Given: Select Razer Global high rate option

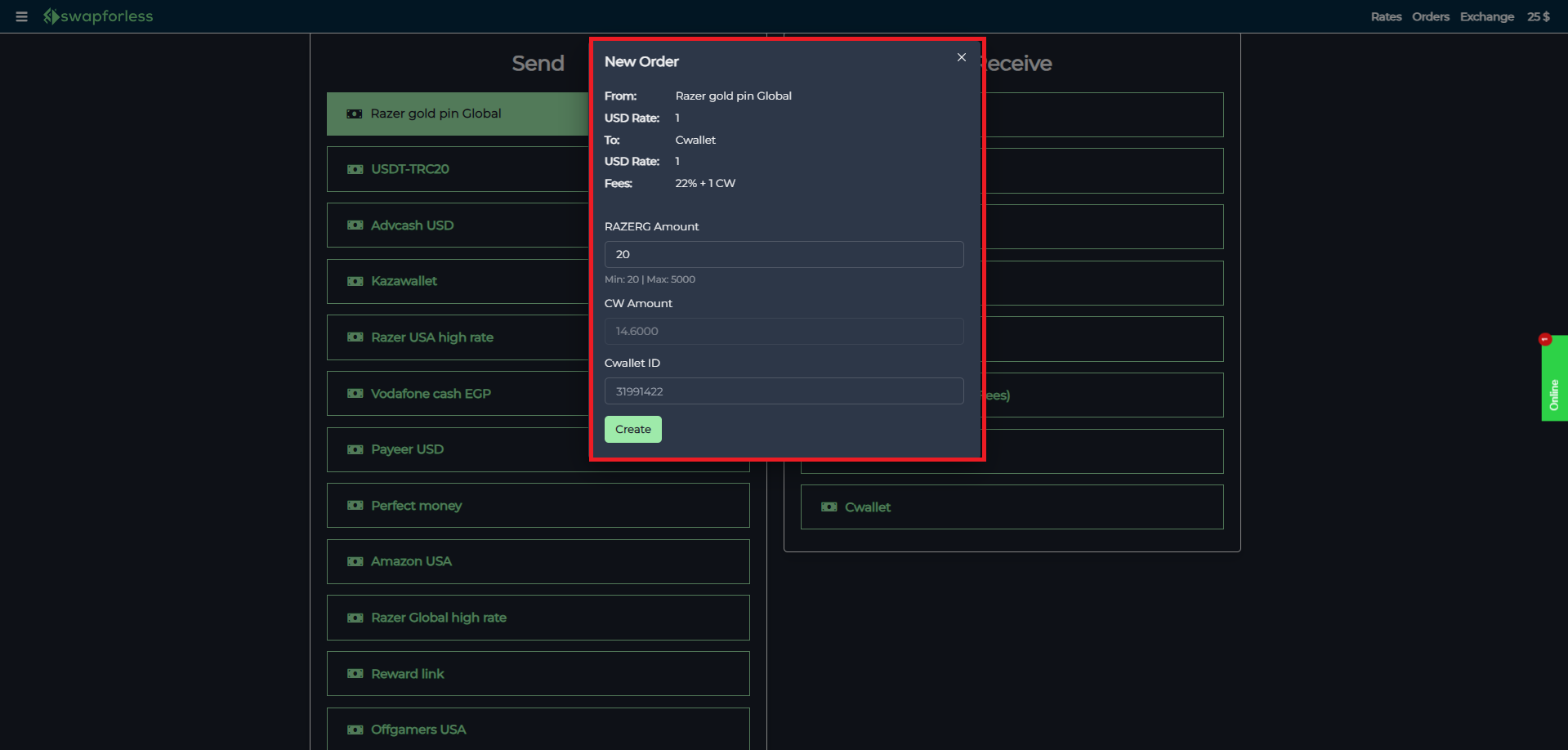Looking at the screenshot, I should point(538,618).
